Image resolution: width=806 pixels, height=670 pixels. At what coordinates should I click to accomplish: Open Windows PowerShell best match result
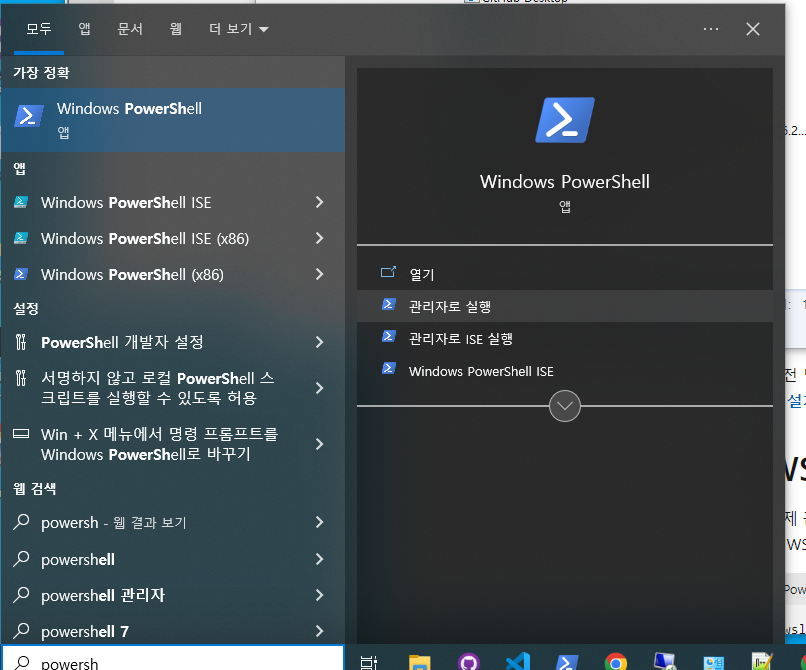click(x=173, y=120)
